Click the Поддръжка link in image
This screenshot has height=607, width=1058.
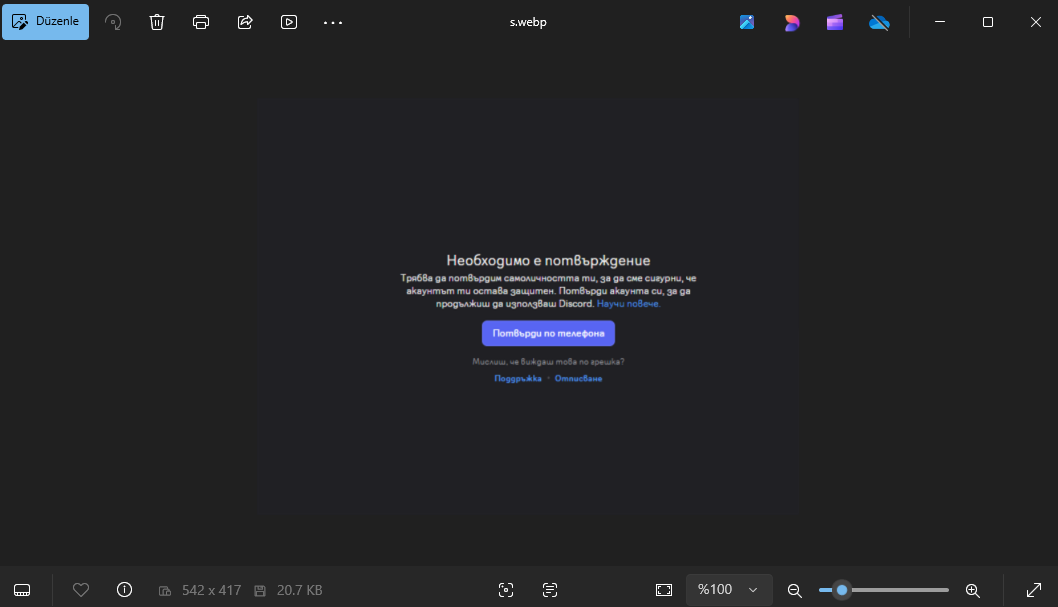click(518, 378)
